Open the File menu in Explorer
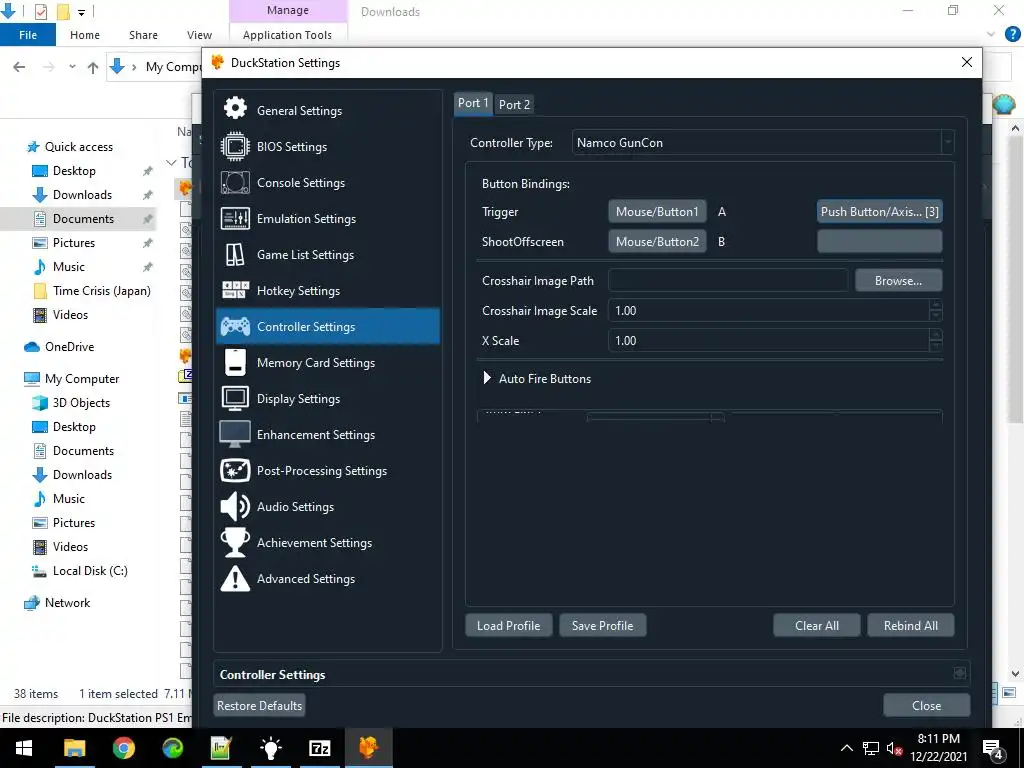 [x=28, y=35]
